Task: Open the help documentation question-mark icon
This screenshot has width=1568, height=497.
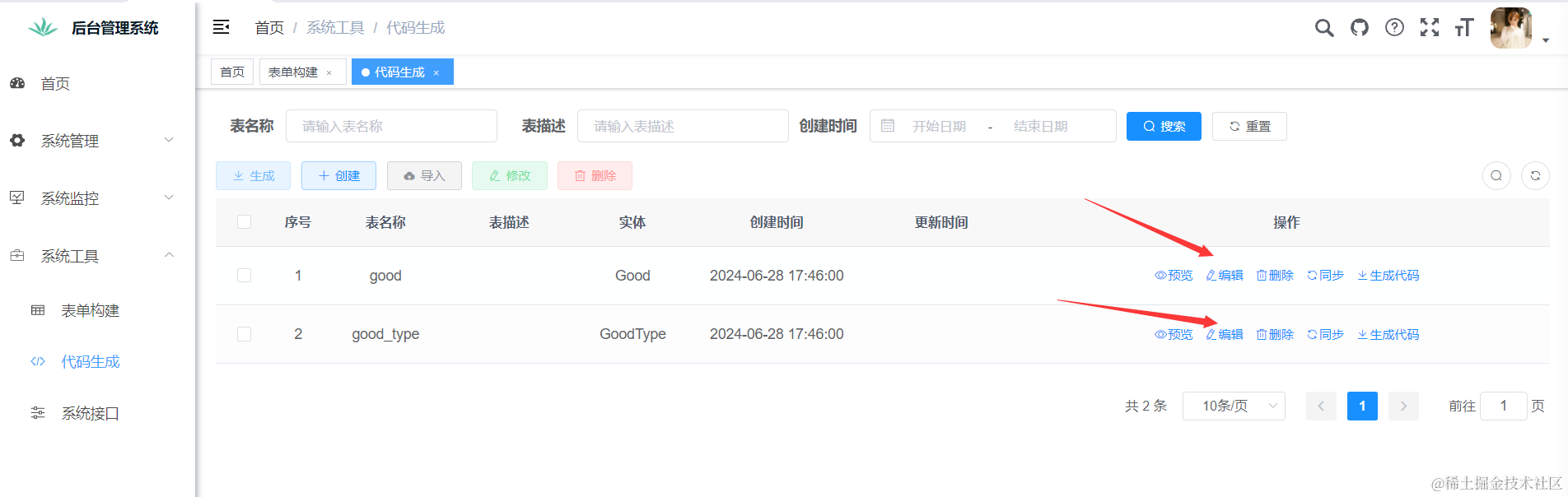Action: tap(1394, 28)
